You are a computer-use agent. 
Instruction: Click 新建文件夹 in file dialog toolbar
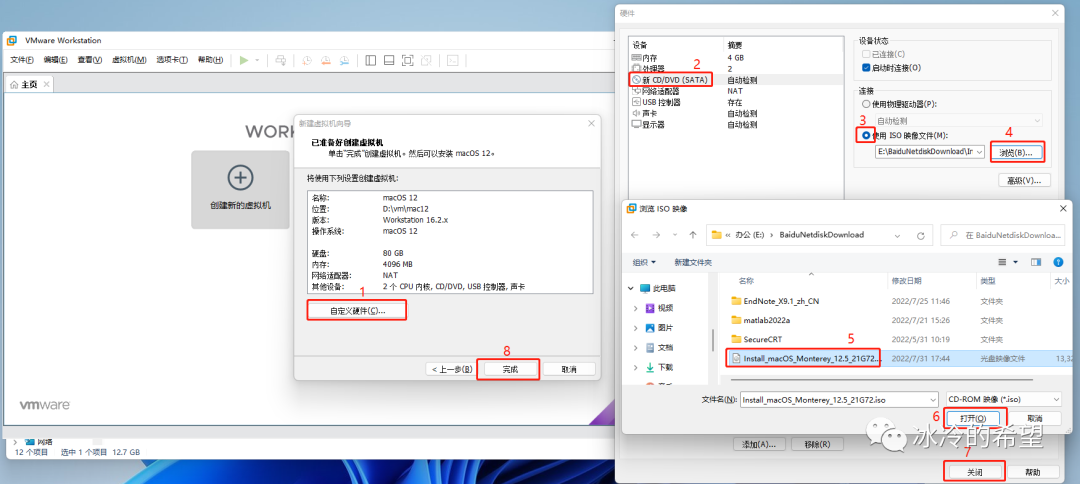(693, 262)
